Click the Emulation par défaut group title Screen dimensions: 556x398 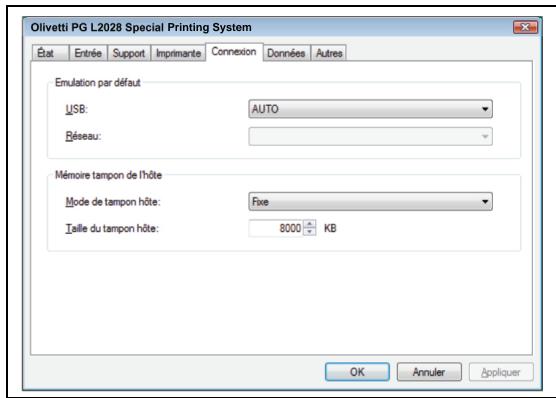click(98, 83)
